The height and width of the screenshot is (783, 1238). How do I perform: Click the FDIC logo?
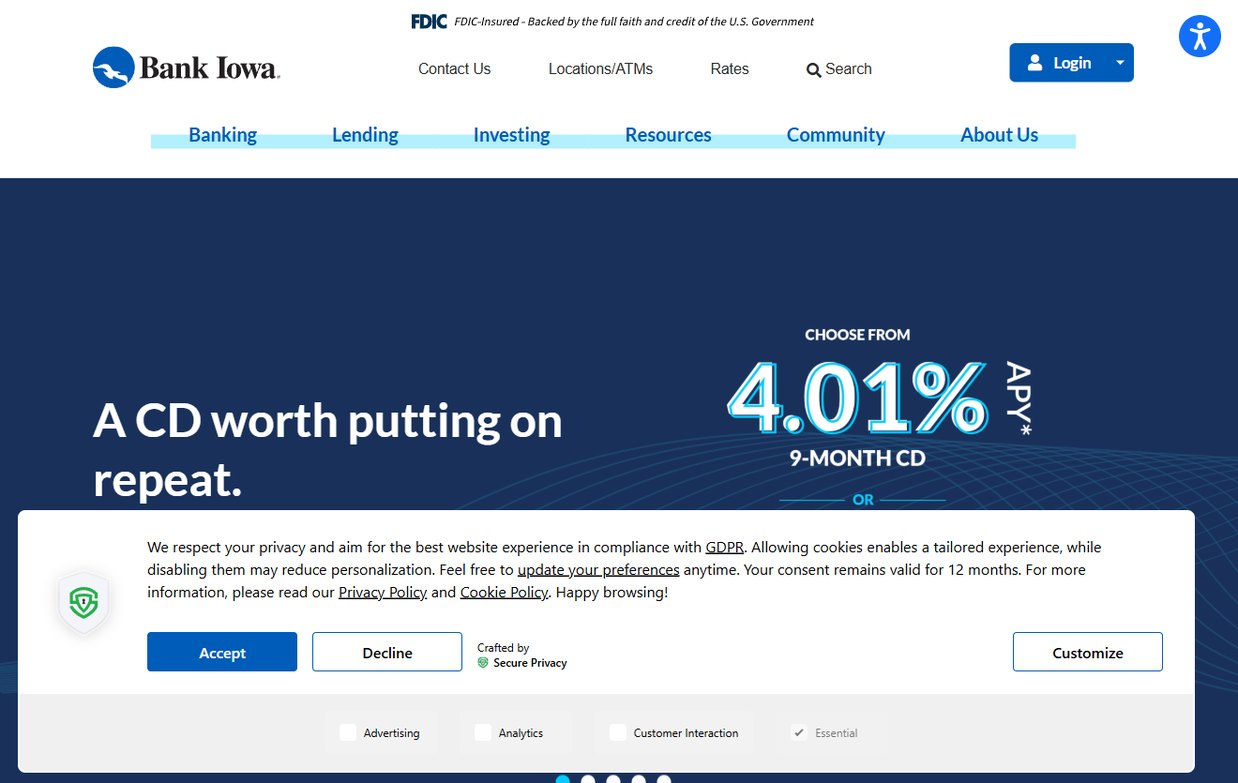(x=429, y=21)
